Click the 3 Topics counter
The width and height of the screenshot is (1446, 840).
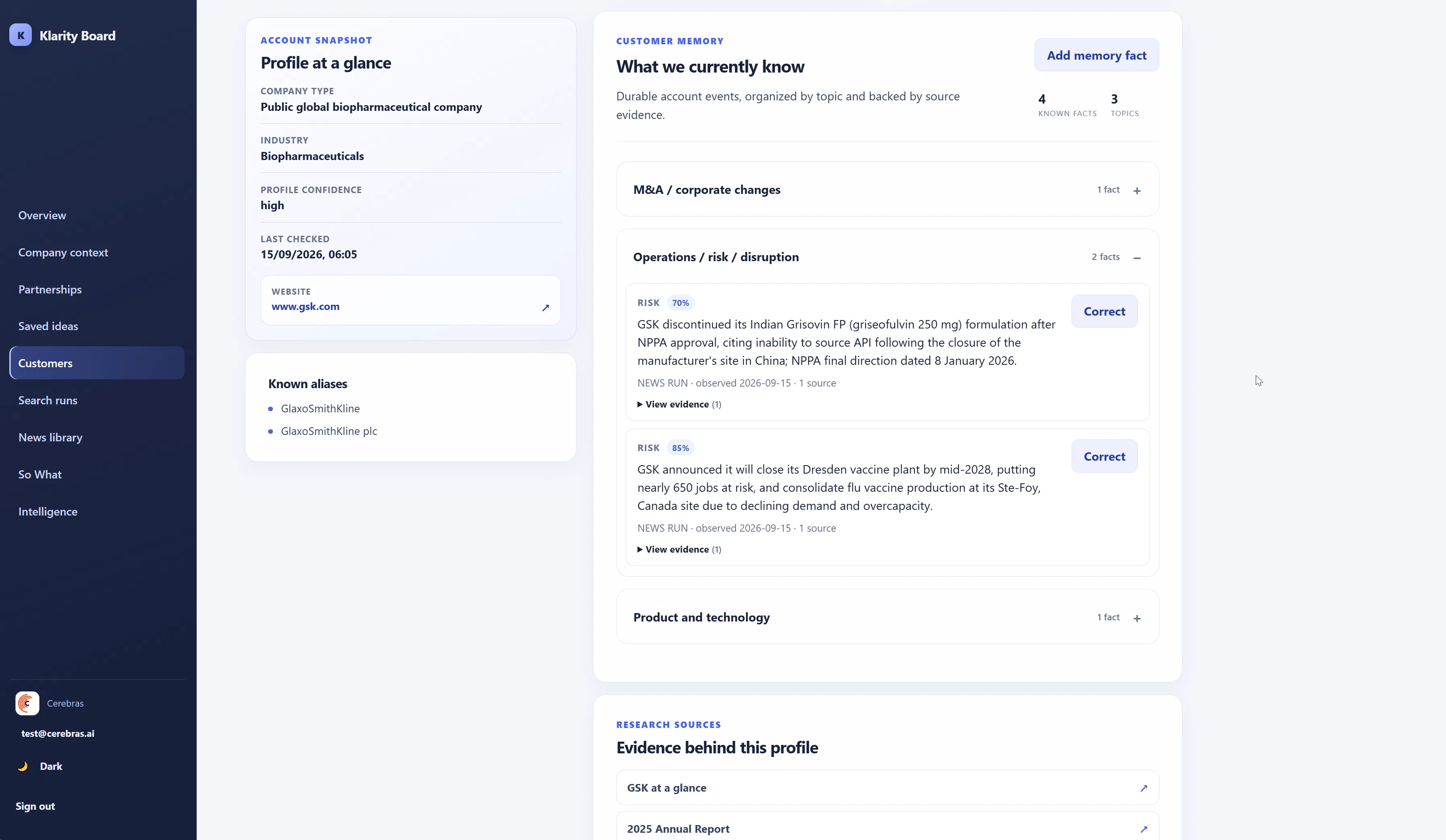click(1125, 105)
